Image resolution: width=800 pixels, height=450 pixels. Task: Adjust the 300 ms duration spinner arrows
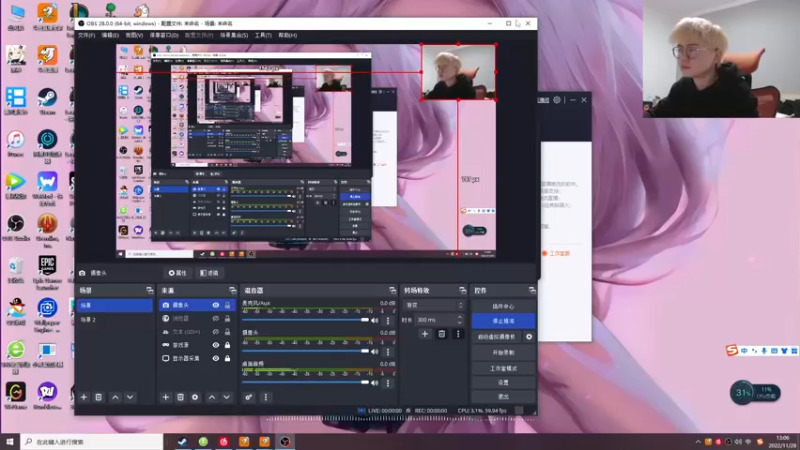pos(460,320)
